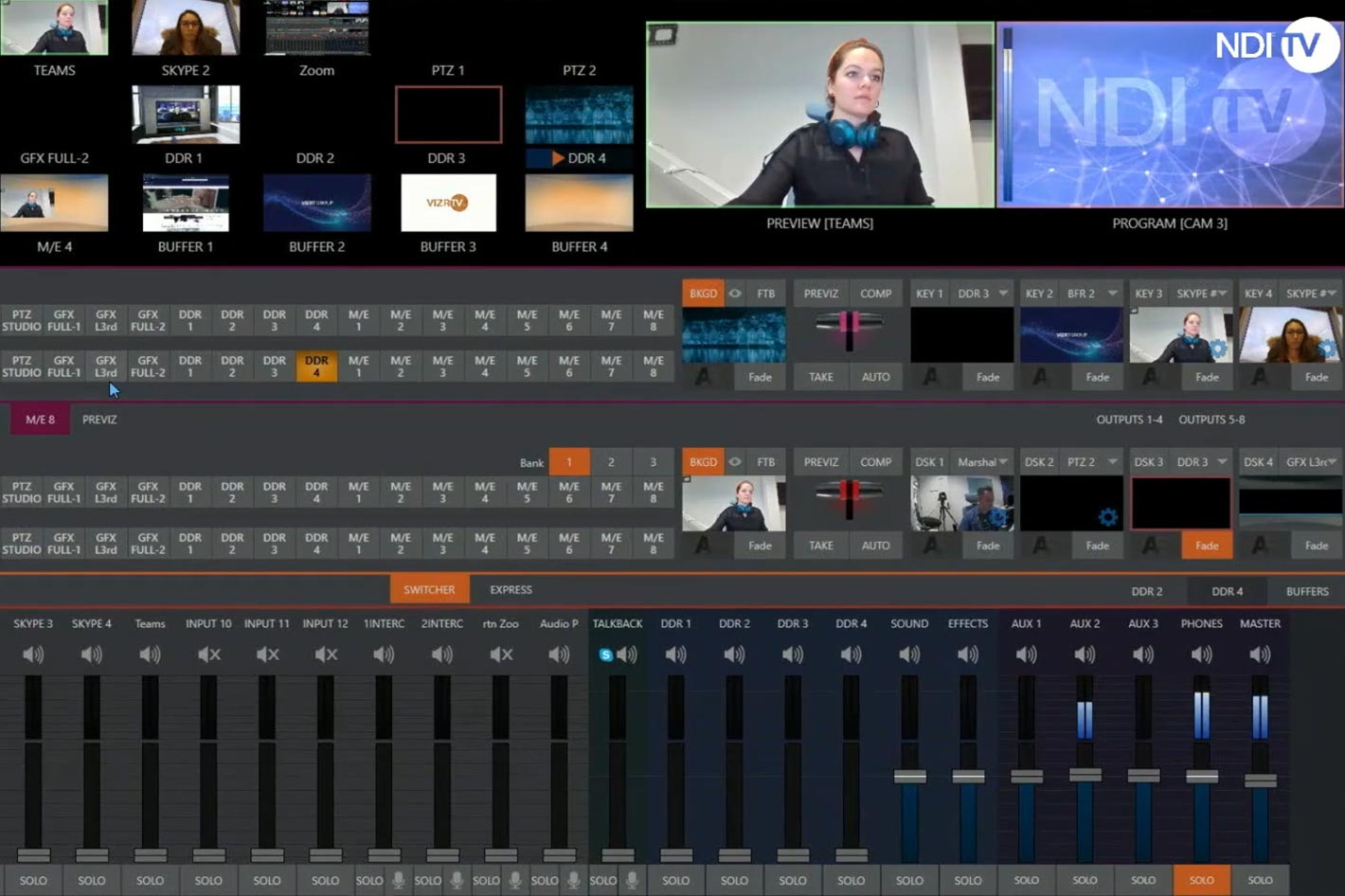The height and width of the screenshot is (896, 1345).
Task: Unmute the rtn Zoo speaker icon
Action: pos(501,654)
